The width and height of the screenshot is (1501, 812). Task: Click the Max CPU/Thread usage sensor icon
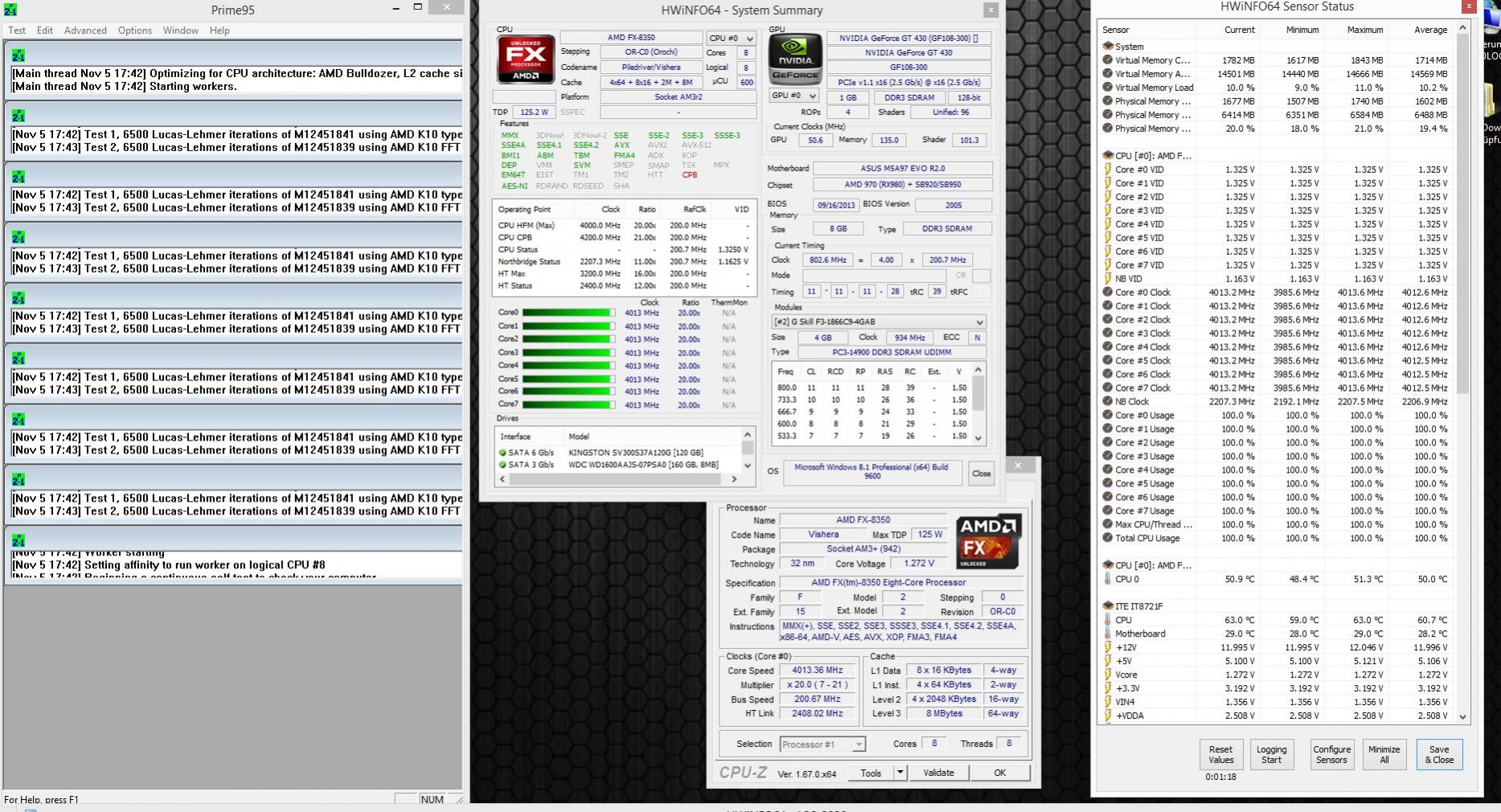click(x=1107, y=525)
